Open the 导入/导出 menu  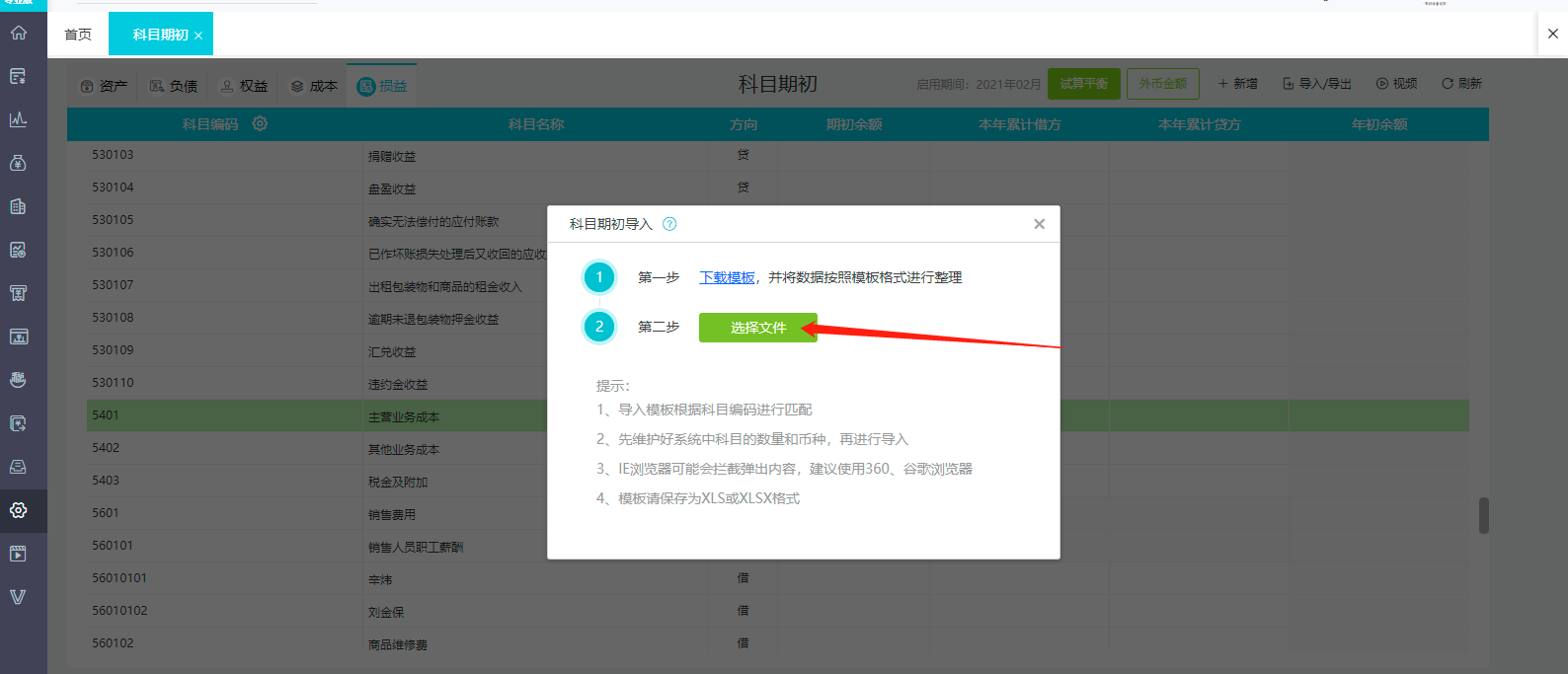coord(1317,84)
